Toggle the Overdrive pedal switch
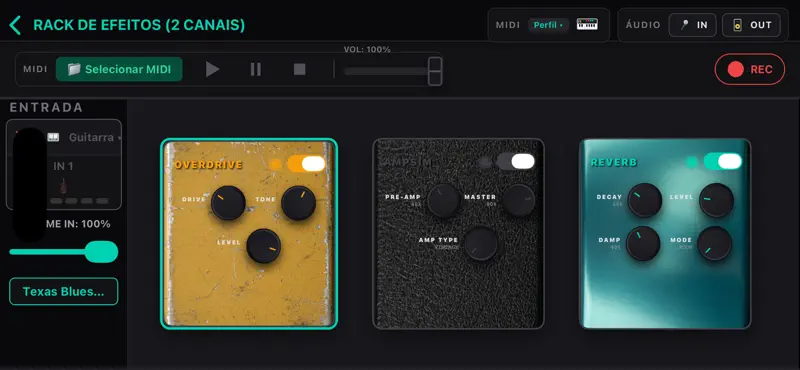The width and height of the screenshot is (800, 370). [x=306, y=164]
